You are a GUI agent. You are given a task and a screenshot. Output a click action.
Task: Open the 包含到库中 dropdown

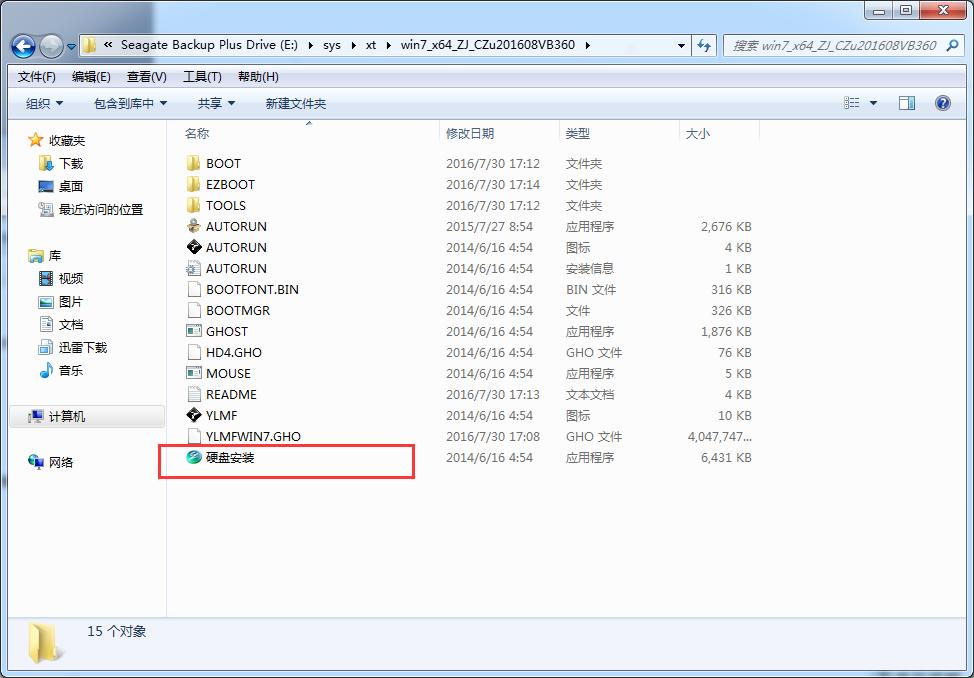click(130, 104)
